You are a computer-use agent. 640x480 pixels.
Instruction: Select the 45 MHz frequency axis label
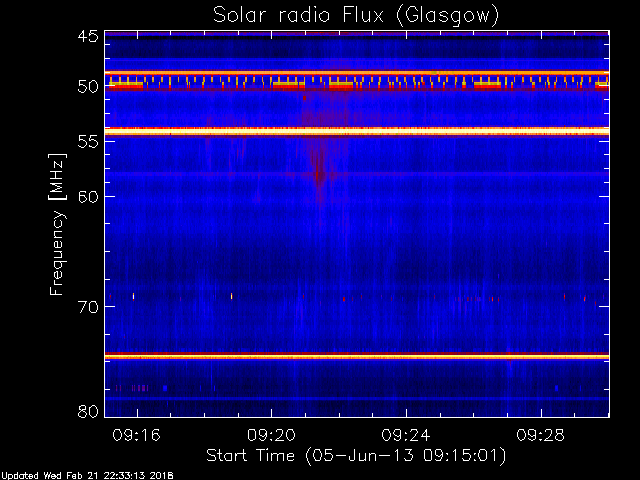pos(88,36)
